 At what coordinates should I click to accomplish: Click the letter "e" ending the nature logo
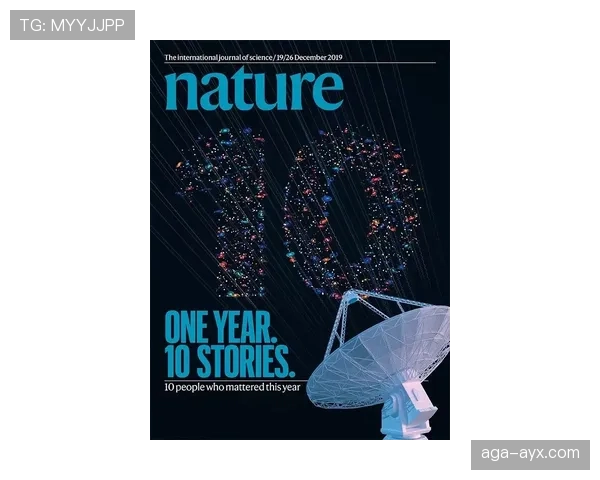click(328, 91)
